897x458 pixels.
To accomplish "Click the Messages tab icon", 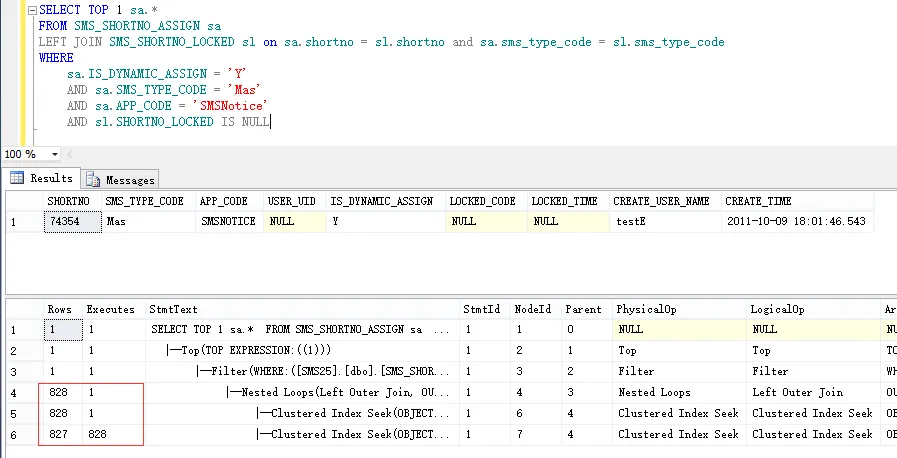I will coord(94,179).
